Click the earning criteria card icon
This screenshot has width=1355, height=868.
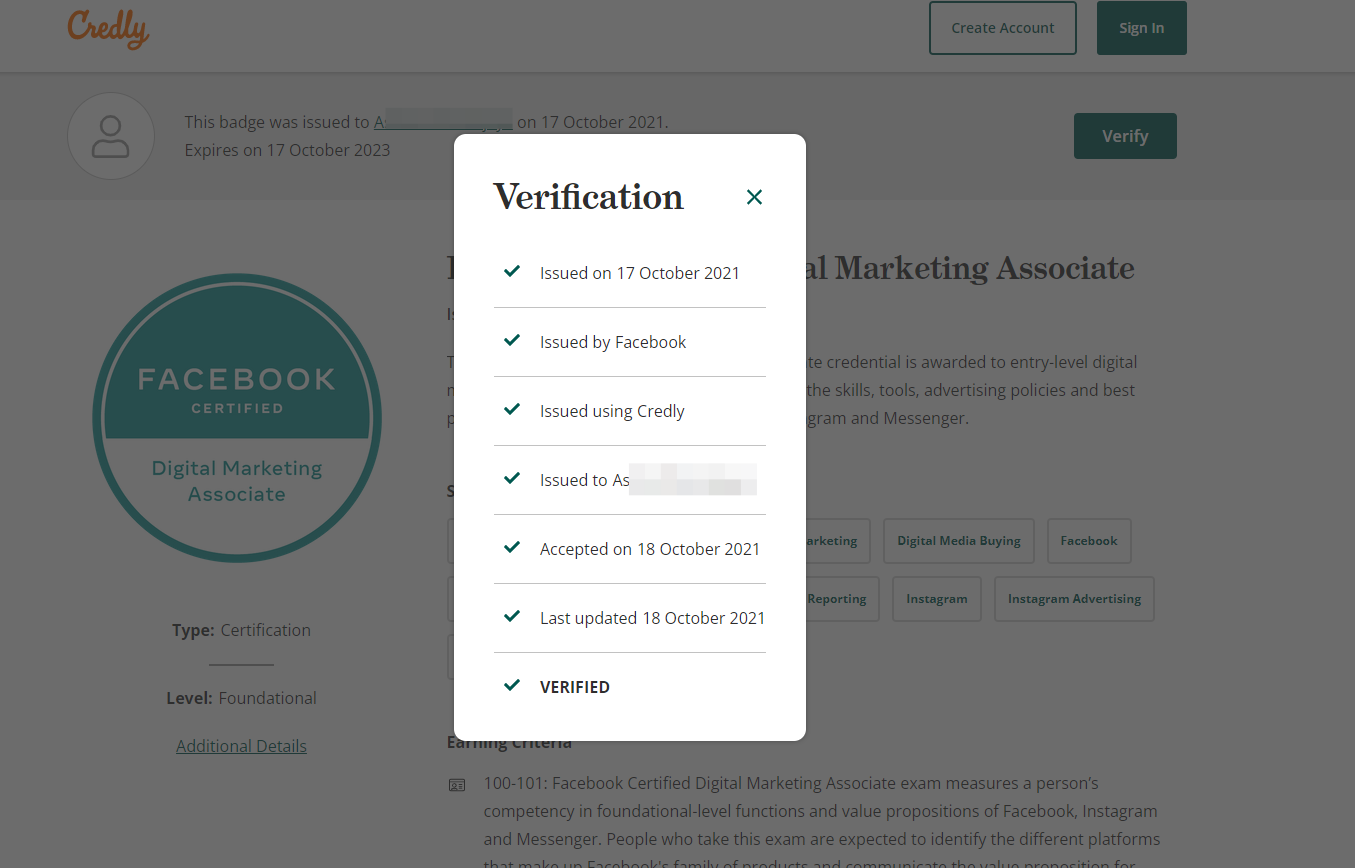coord(457,785)
